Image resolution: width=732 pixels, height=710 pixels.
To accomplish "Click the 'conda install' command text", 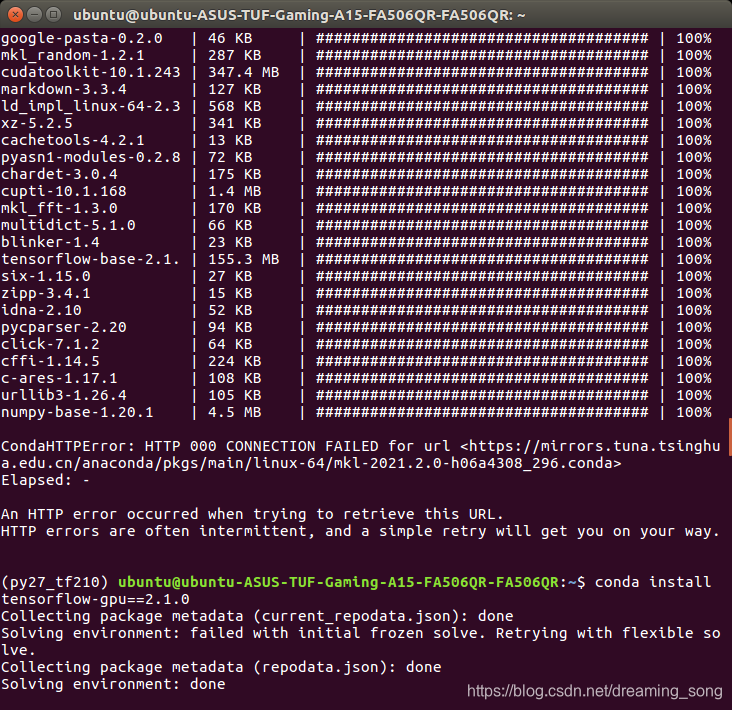I will pos(653,582).
